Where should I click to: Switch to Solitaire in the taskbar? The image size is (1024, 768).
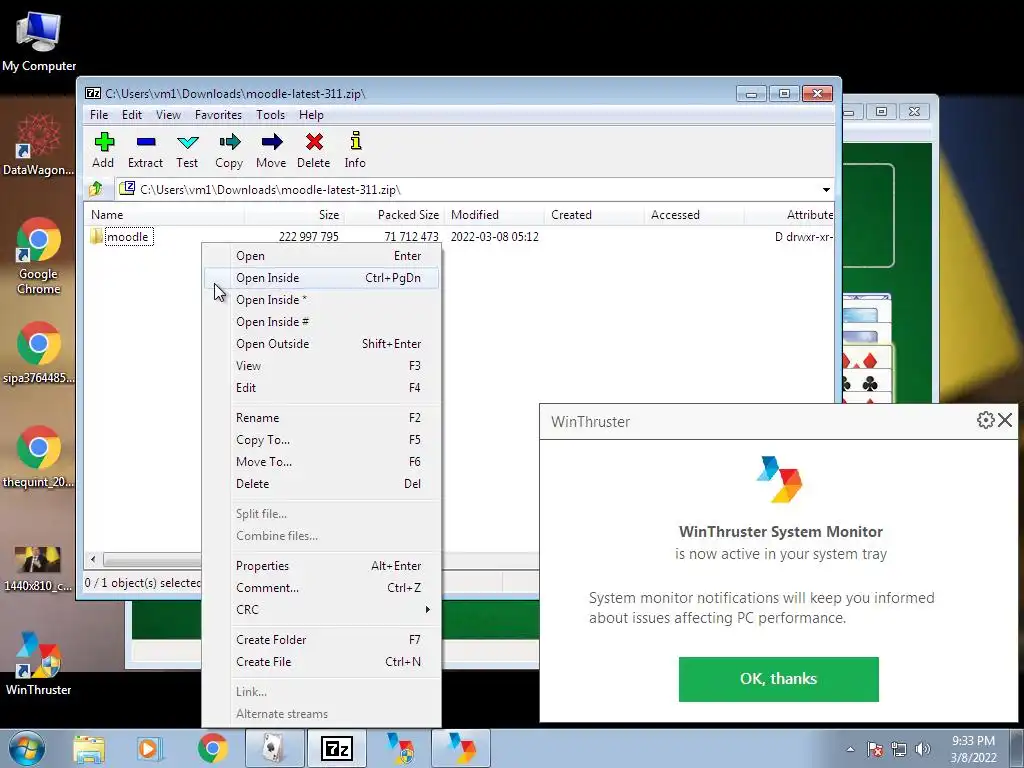pyautogui.click(x=274, y=749)
